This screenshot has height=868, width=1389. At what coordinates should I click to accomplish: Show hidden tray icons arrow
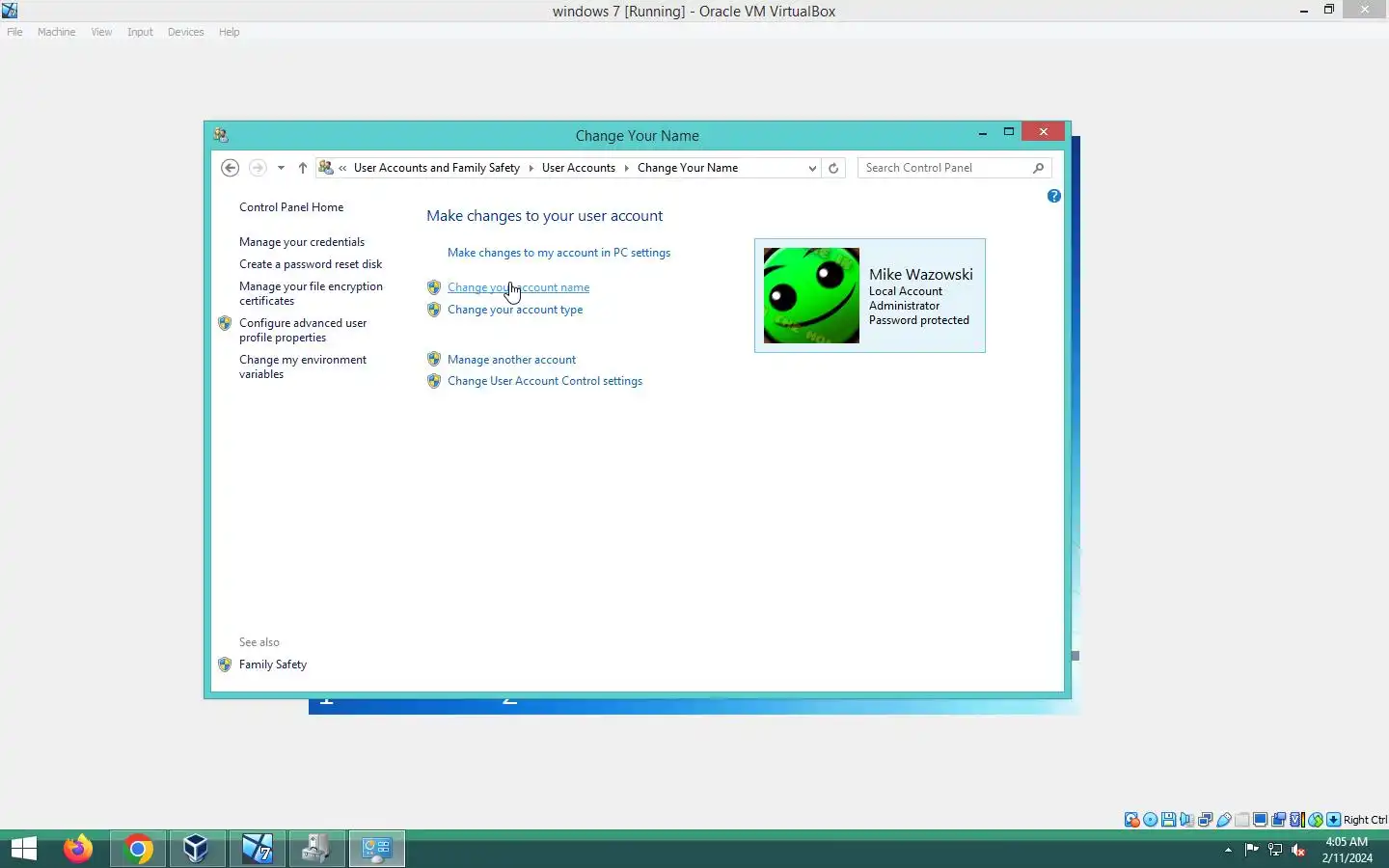click(x=1228, y=850)
